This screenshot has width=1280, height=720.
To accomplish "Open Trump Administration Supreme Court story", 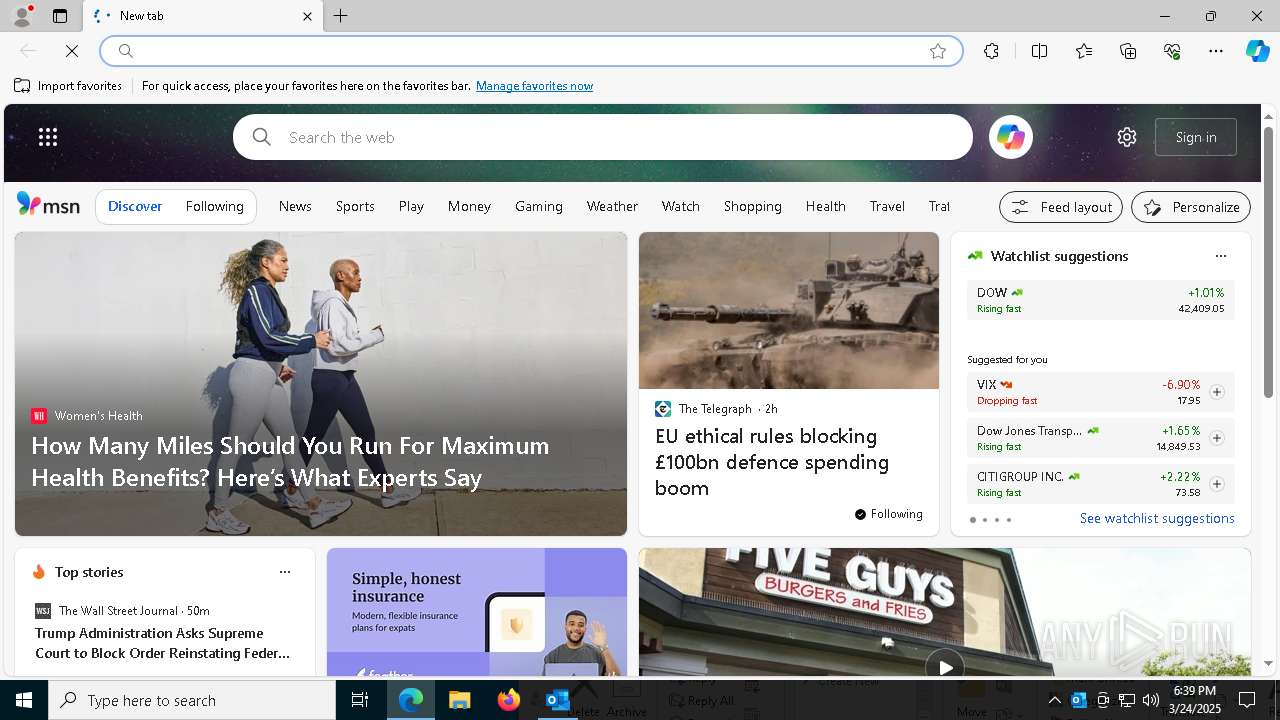I will coord(163,643).
